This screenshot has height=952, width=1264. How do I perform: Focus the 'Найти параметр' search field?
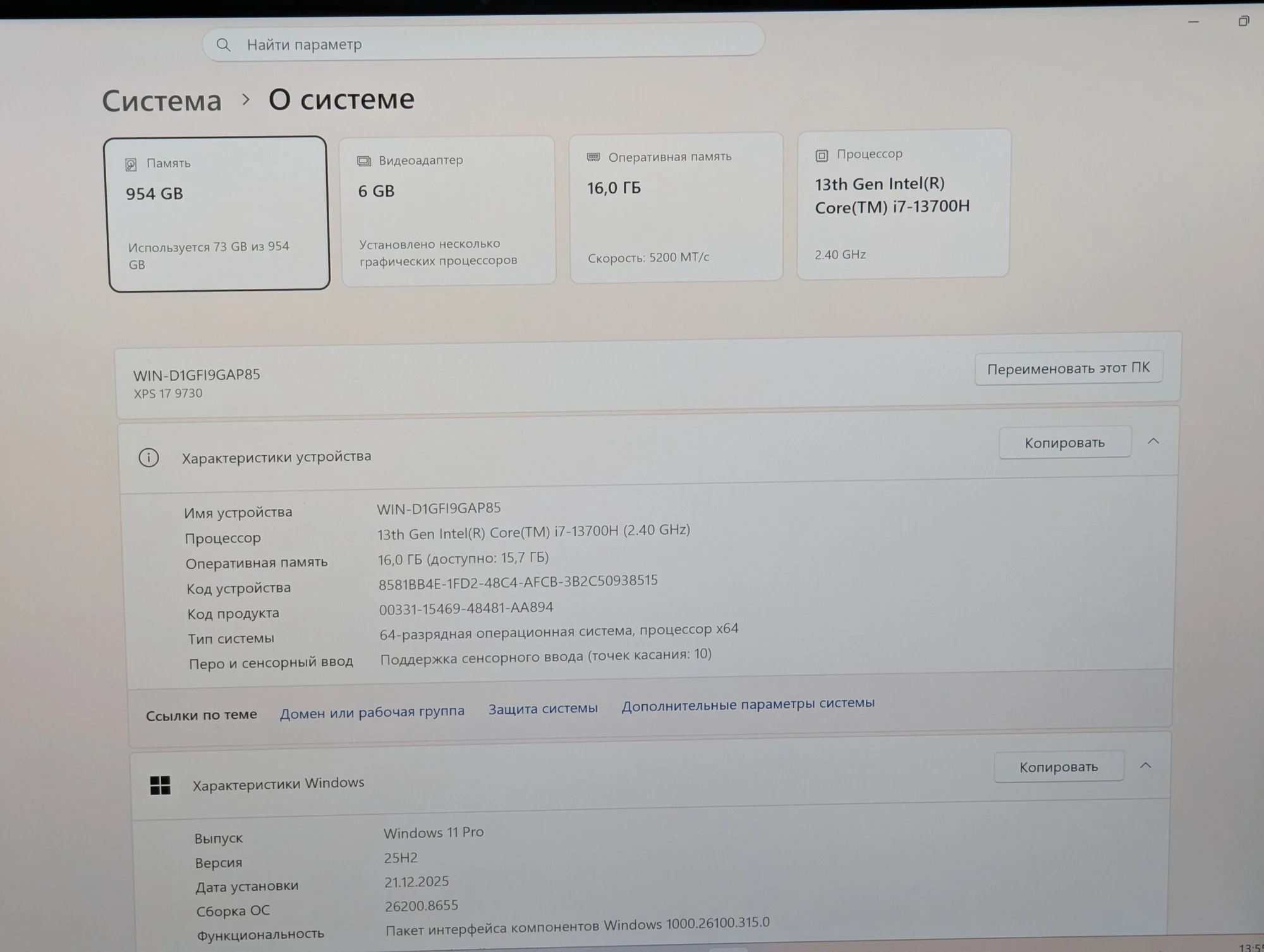click(483, 41)
